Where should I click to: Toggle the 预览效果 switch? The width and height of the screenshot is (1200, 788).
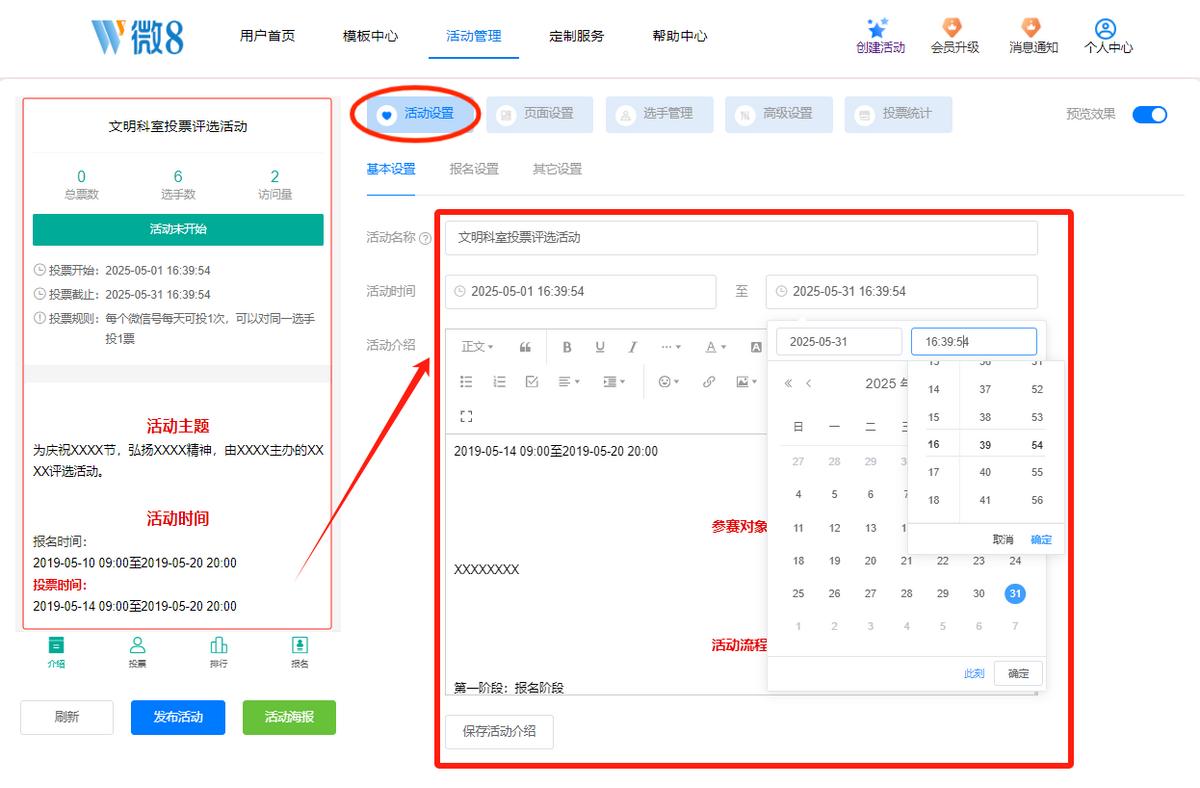(1150, 114)
